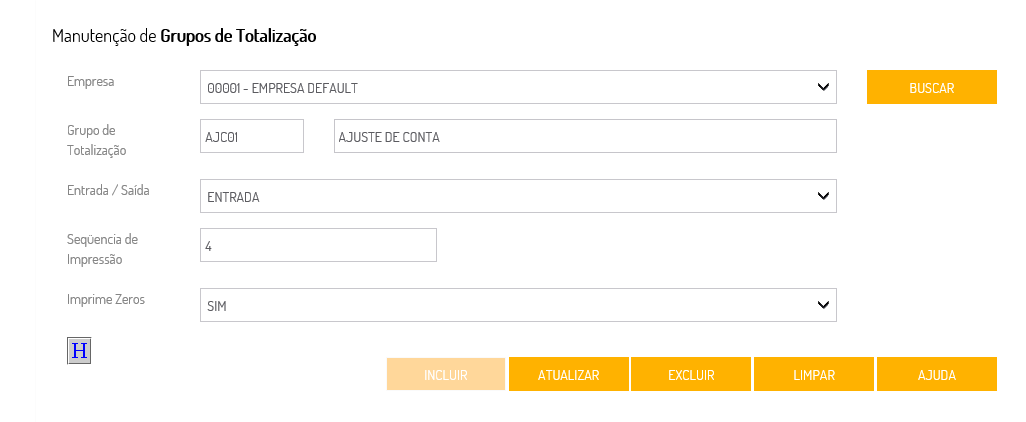Viewport: 1026px width, 422px height.
Task: Click the AJUSTE DE CONTA description field
Action: pos(585,137)
